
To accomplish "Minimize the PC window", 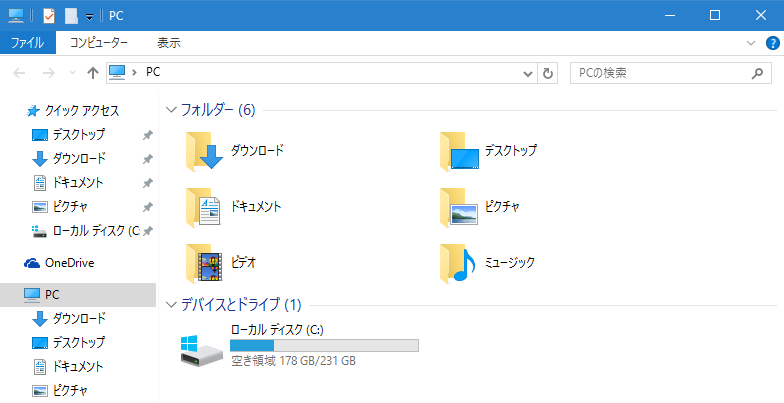I will [670, 16].
